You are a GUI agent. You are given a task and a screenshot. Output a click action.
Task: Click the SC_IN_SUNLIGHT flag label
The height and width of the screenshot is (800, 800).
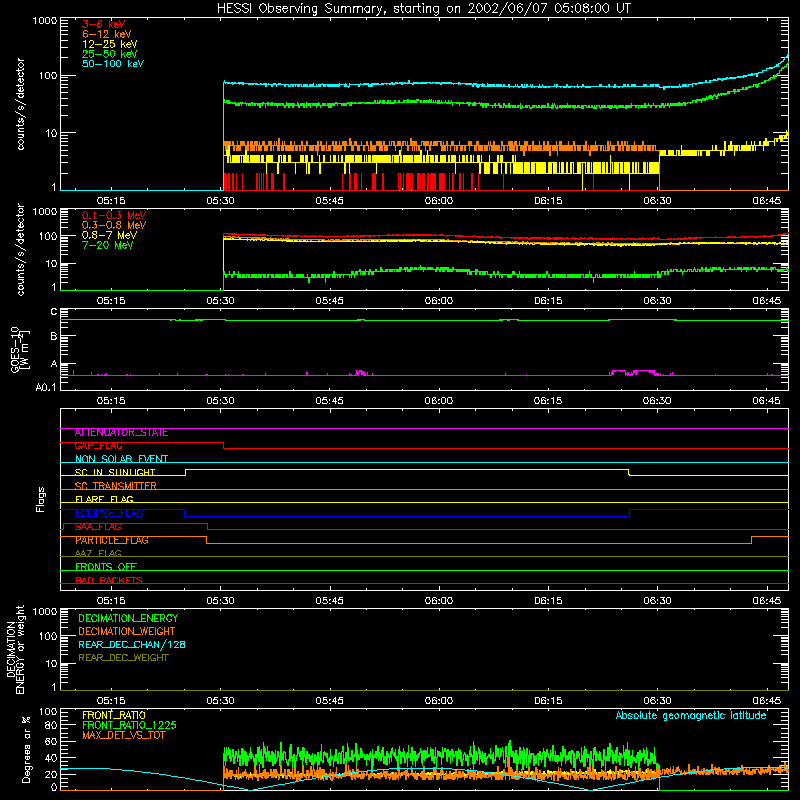coord(115,472)
